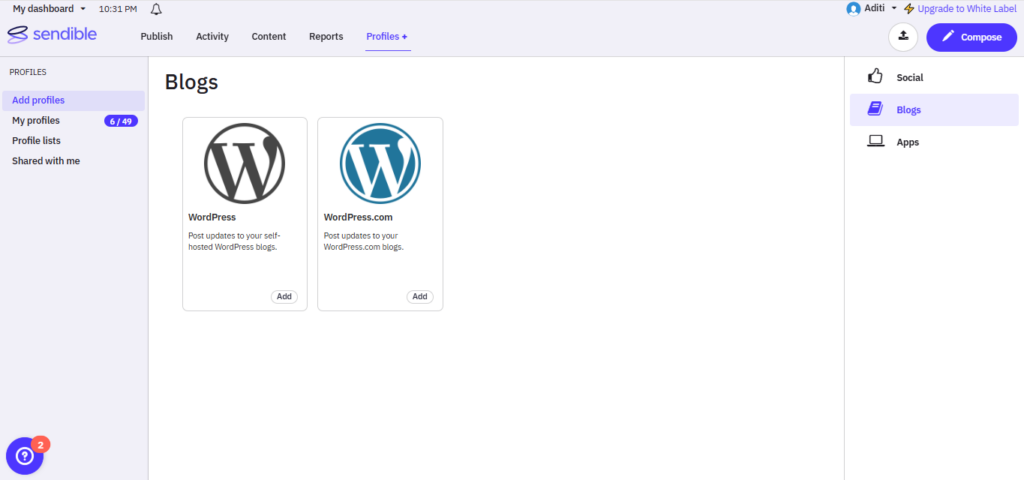Screen dimensions: 1024x480
Task: Open the Upgrade to White Label link
Action: pos(966,9)
